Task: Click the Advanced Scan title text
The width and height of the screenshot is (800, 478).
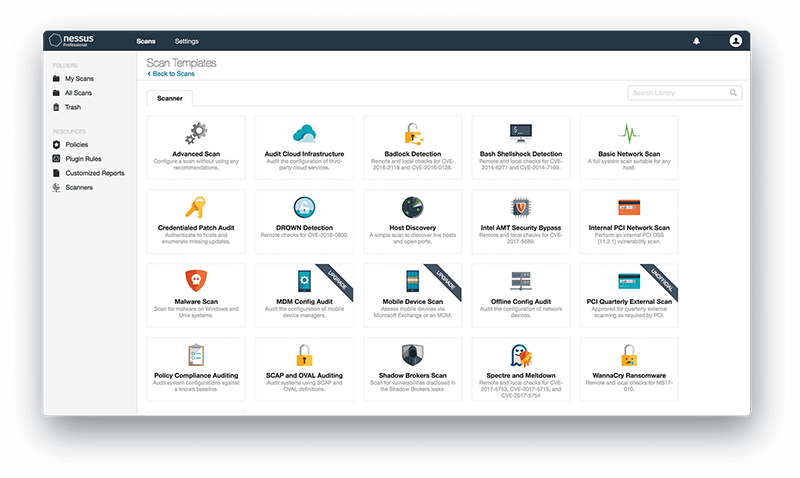Action: [x=196, y=154]
